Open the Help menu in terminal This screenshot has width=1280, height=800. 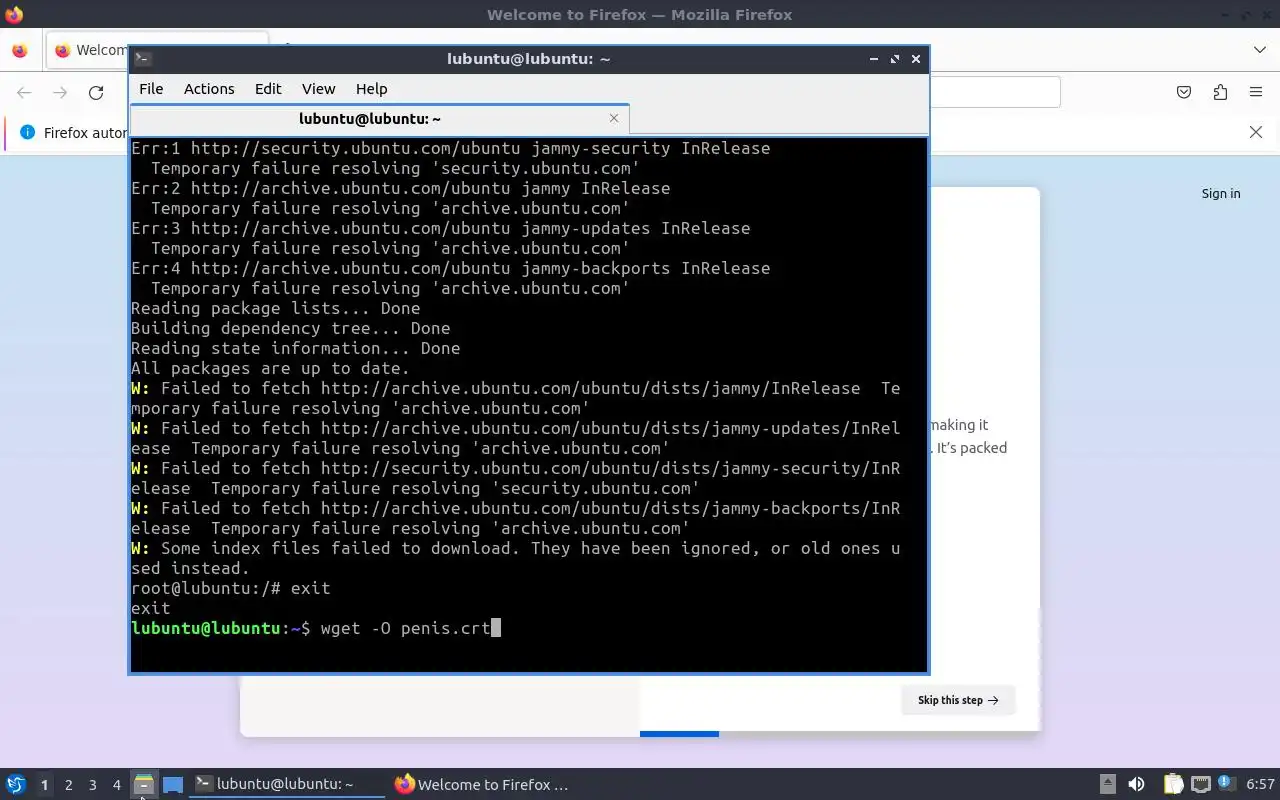(x=371, y=89)
